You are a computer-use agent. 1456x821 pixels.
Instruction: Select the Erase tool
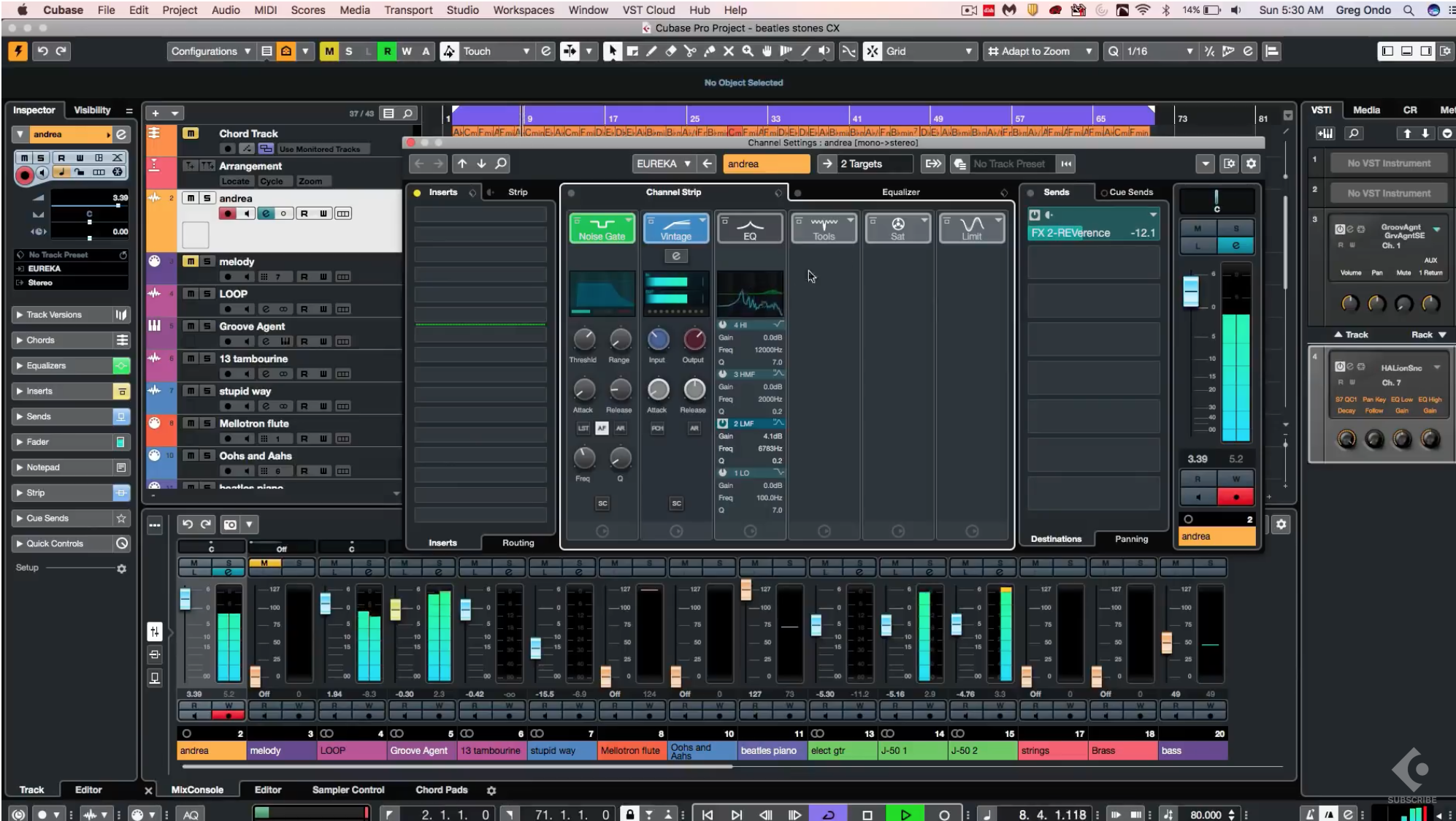671,51
